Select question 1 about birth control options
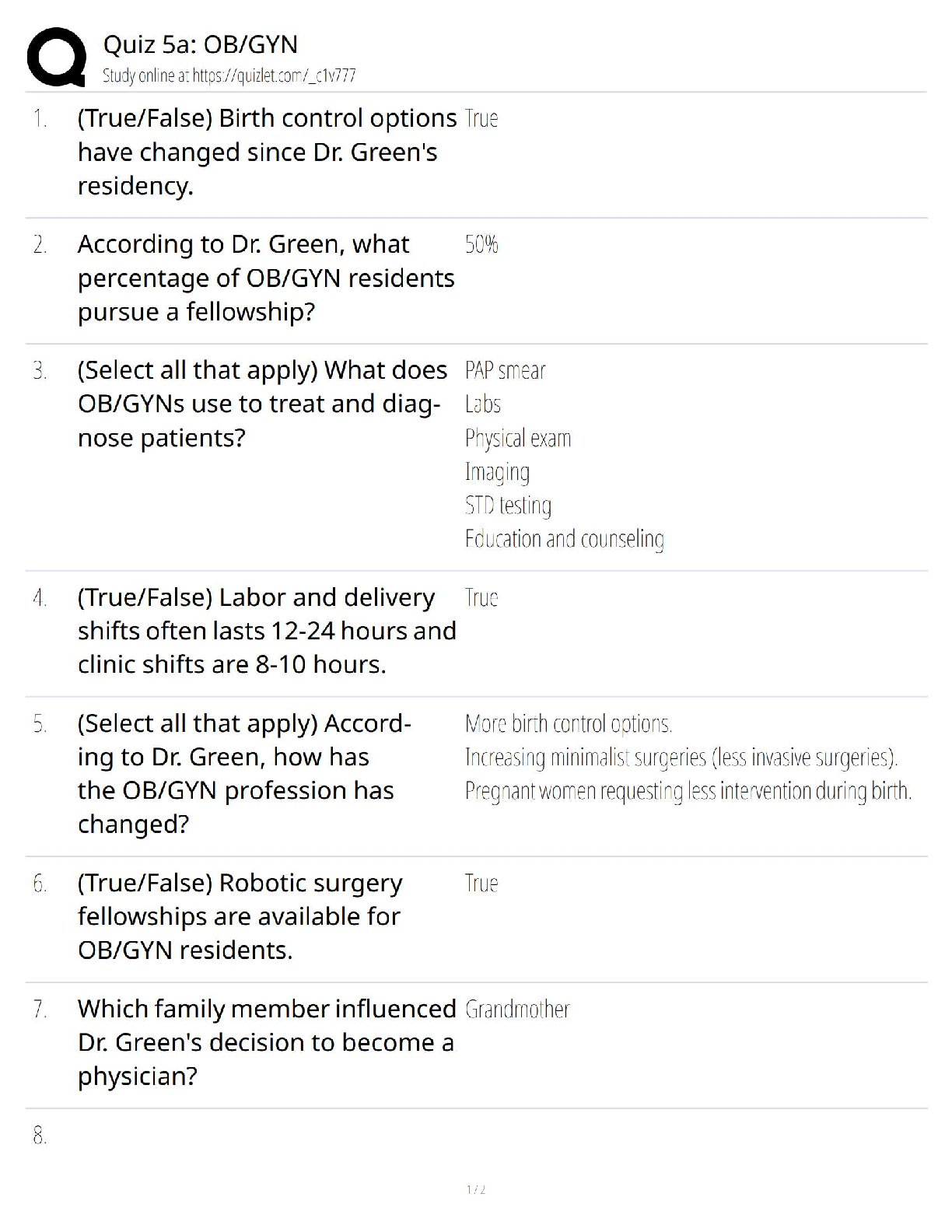The height and width of the screenshot is (1232, 952). pyautogui.click(x=267, y=152)
